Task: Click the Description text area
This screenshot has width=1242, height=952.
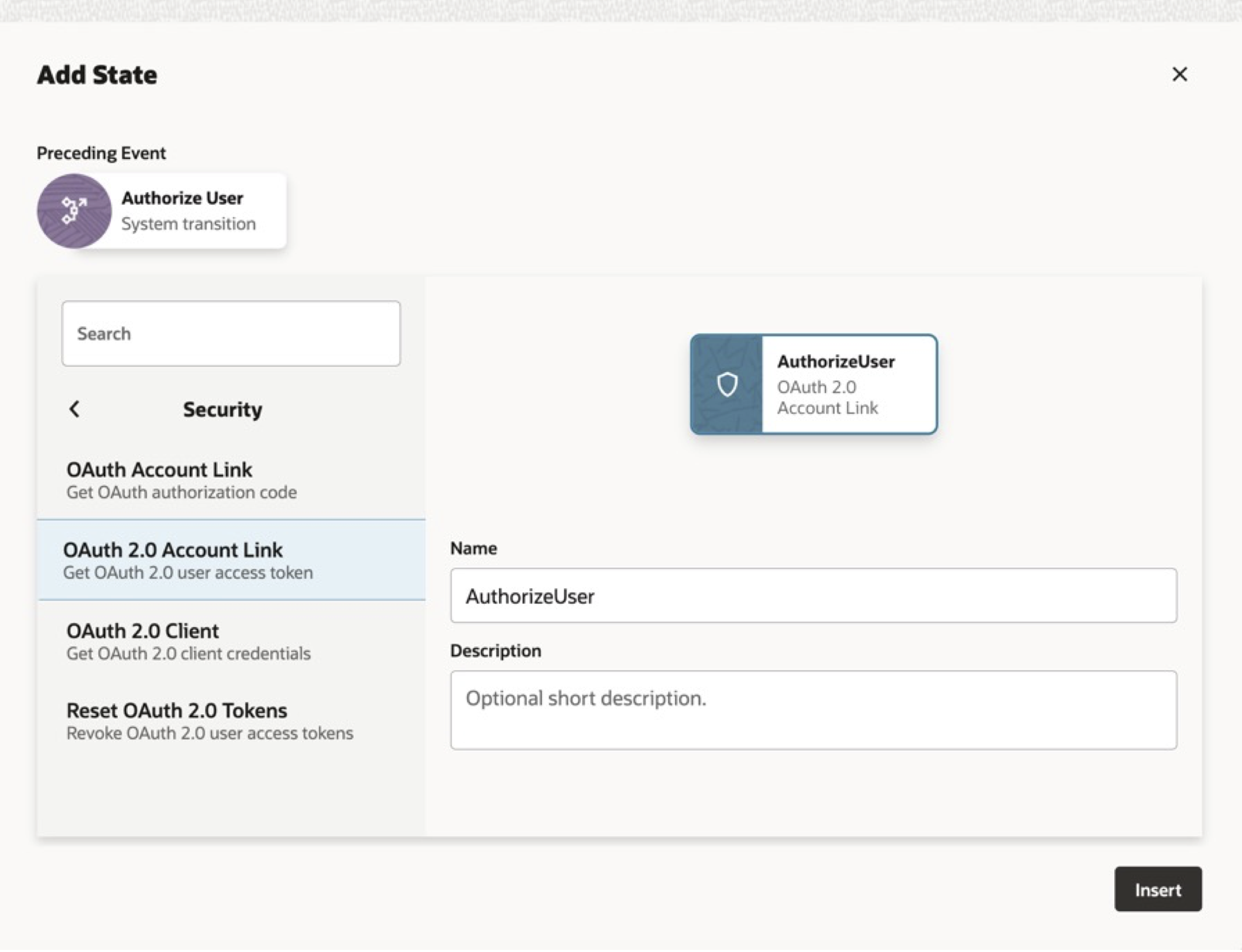Action: (x=813, y=710)
